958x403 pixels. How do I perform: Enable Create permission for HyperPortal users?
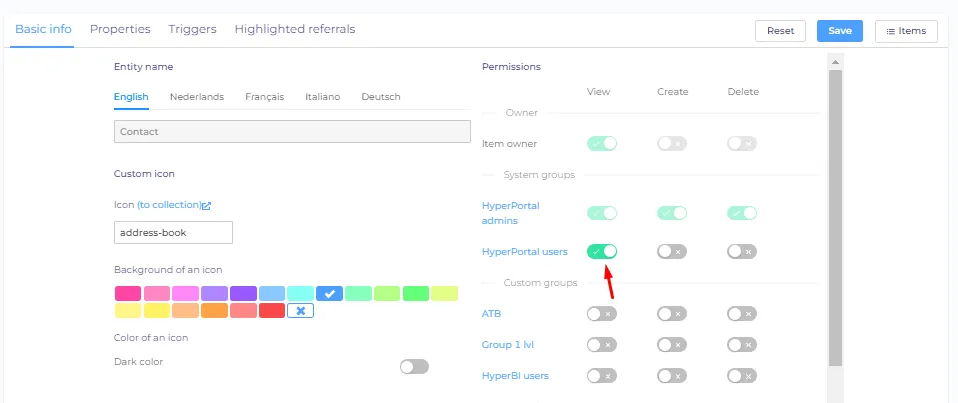tap(672, 252)
